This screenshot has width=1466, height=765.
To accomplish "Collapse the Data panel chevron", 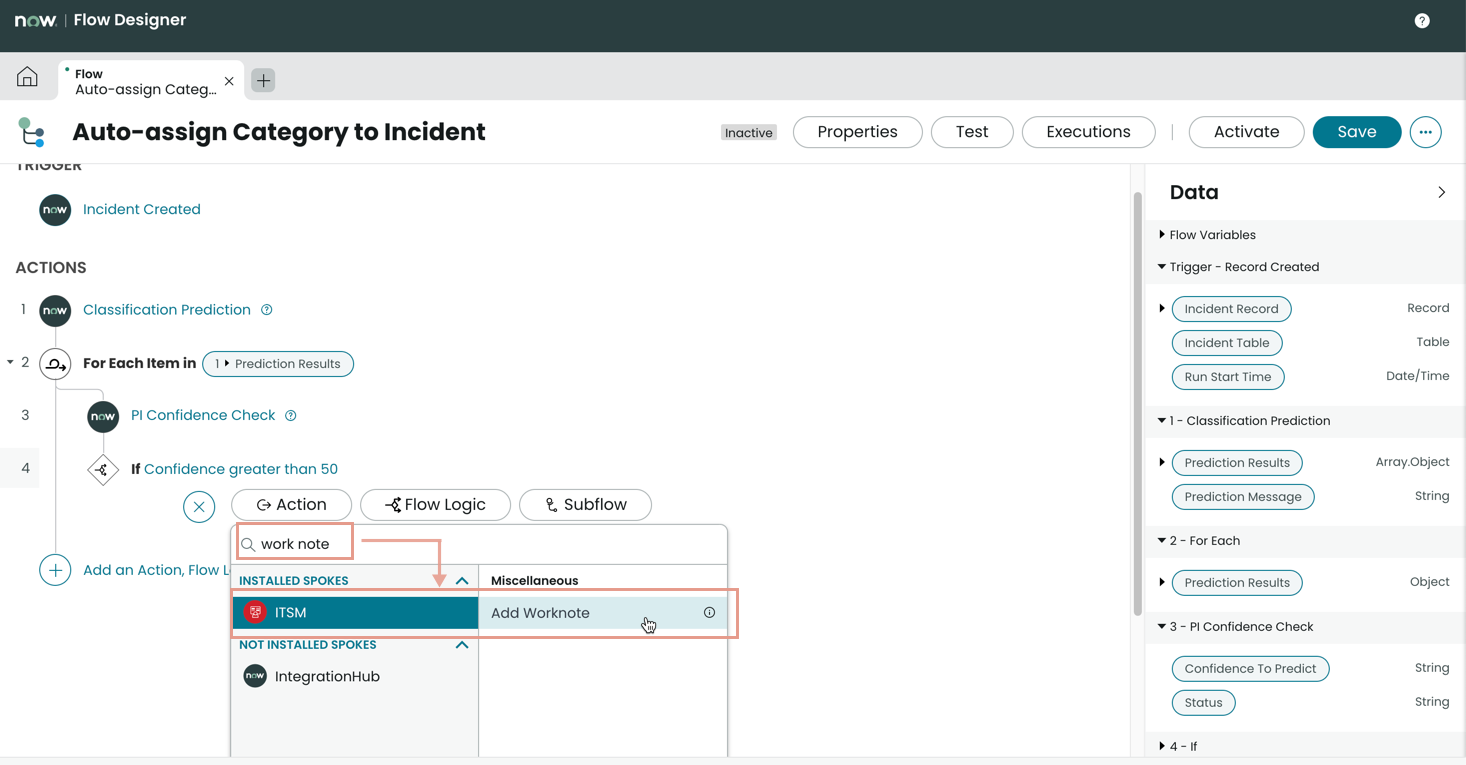I will 1441,192.
